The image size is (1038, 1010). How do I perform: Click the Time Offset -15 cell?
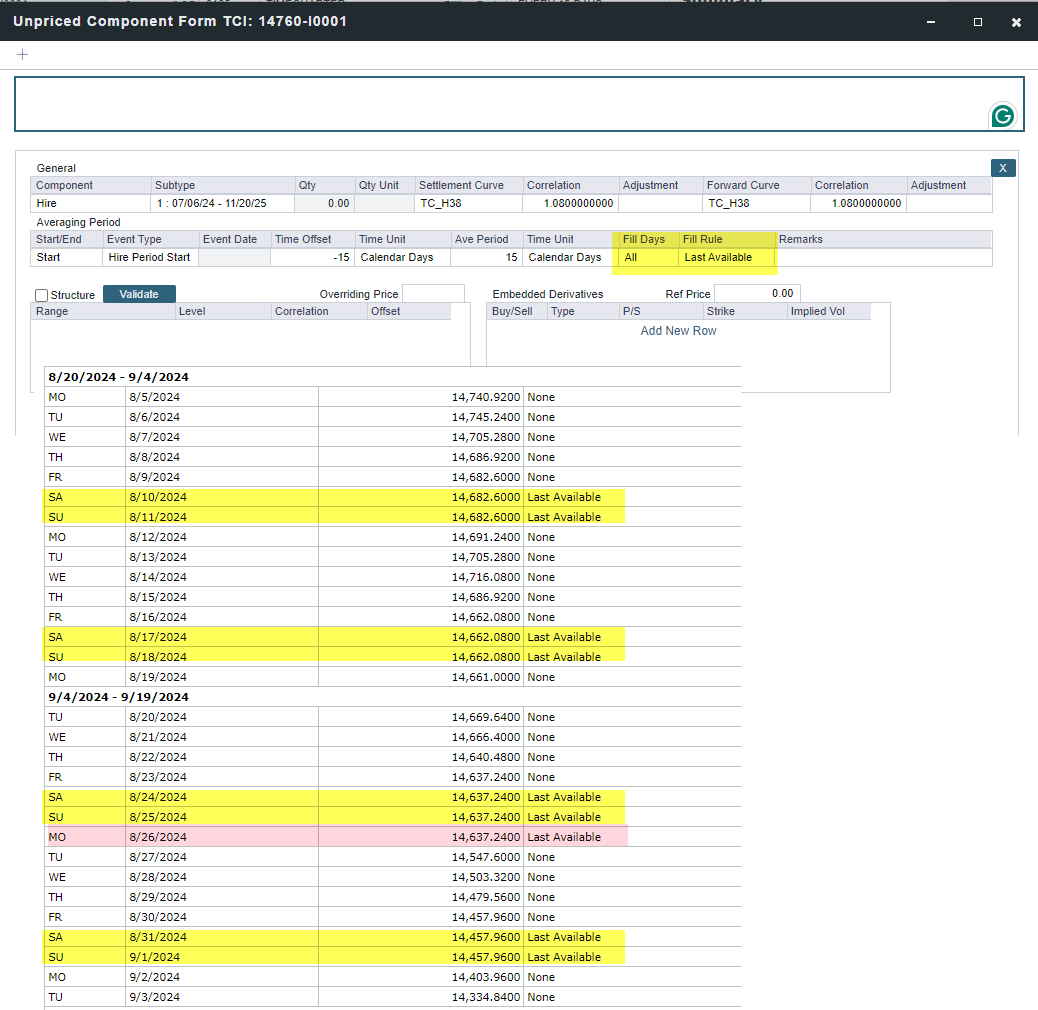coord(311,258)
